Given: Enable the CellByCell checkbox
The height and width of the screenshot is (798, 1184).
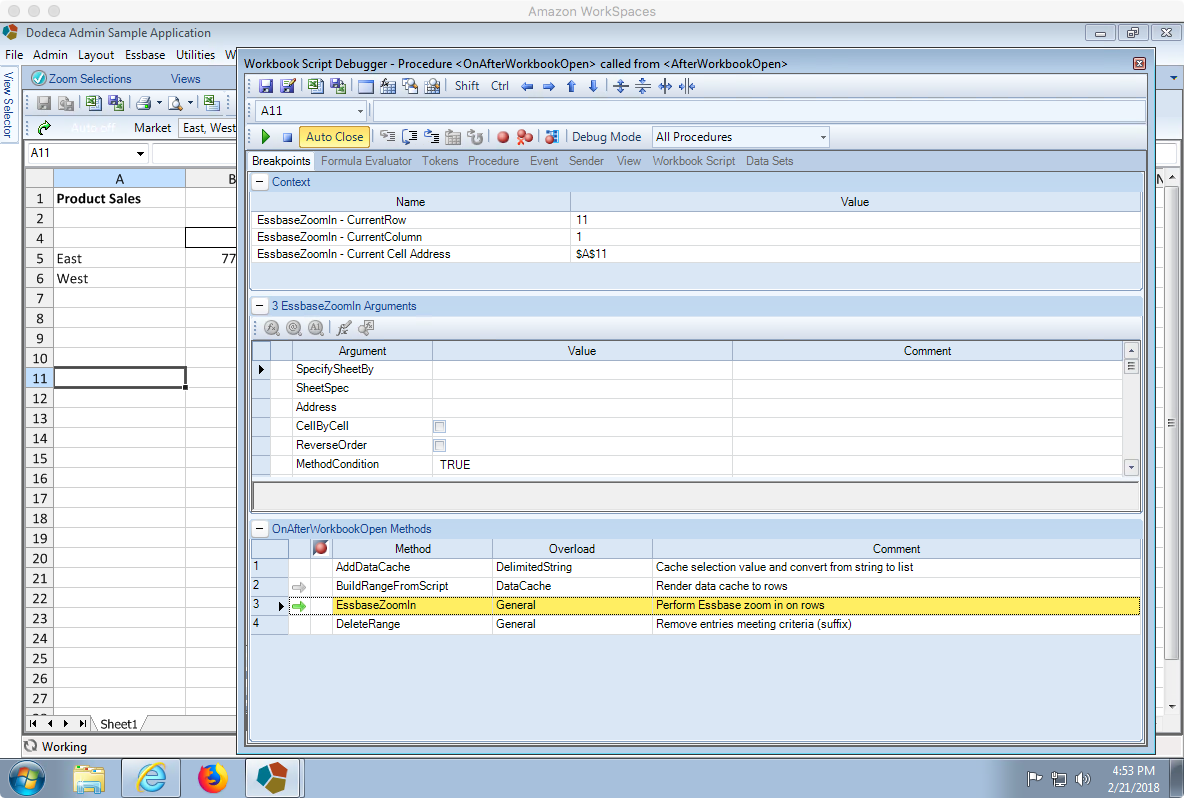Looking at the screenshot, I should 439,427.
